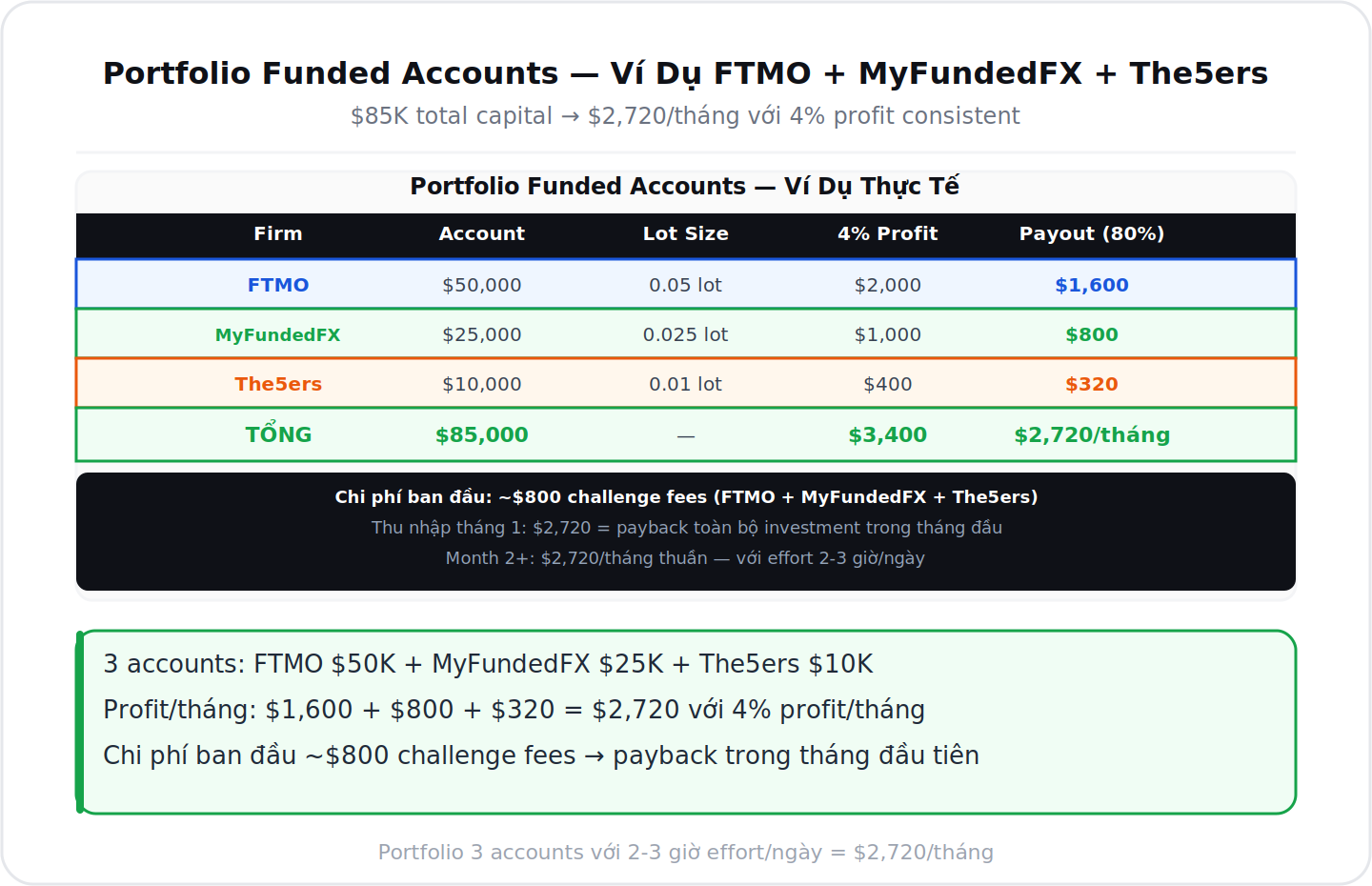Select the '0.025 lot' cell
1372x886 pixels.
[686, 334]
